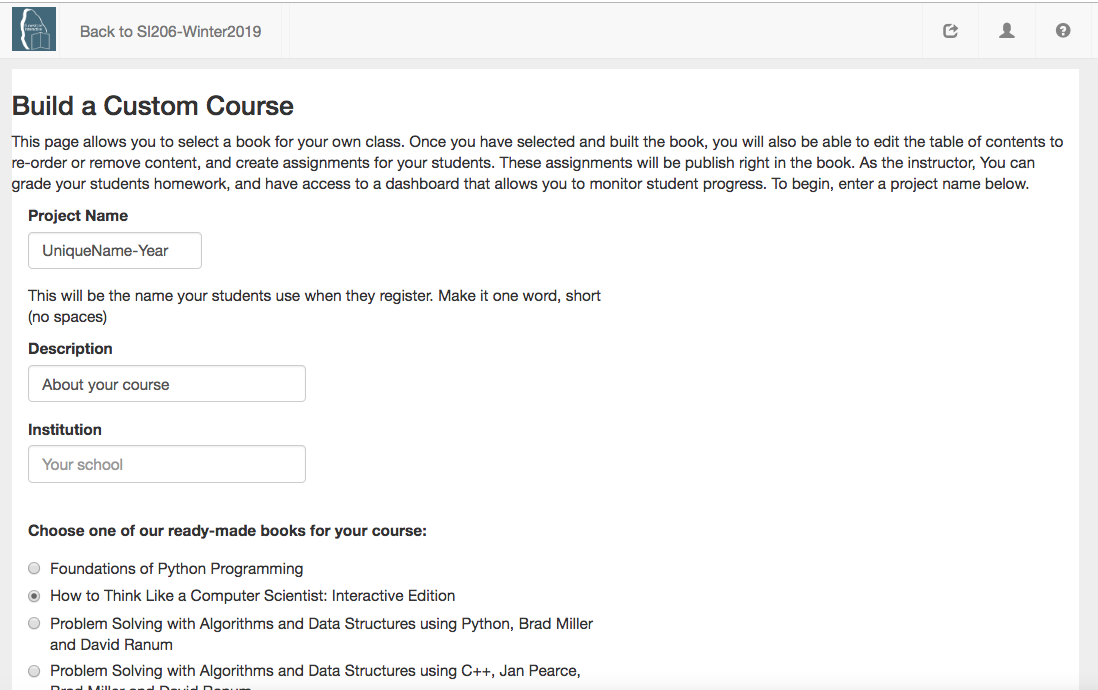The width and height of the screenshot is (1098, 690).
Task: Open the help question mark icon
Action: 1062,31
